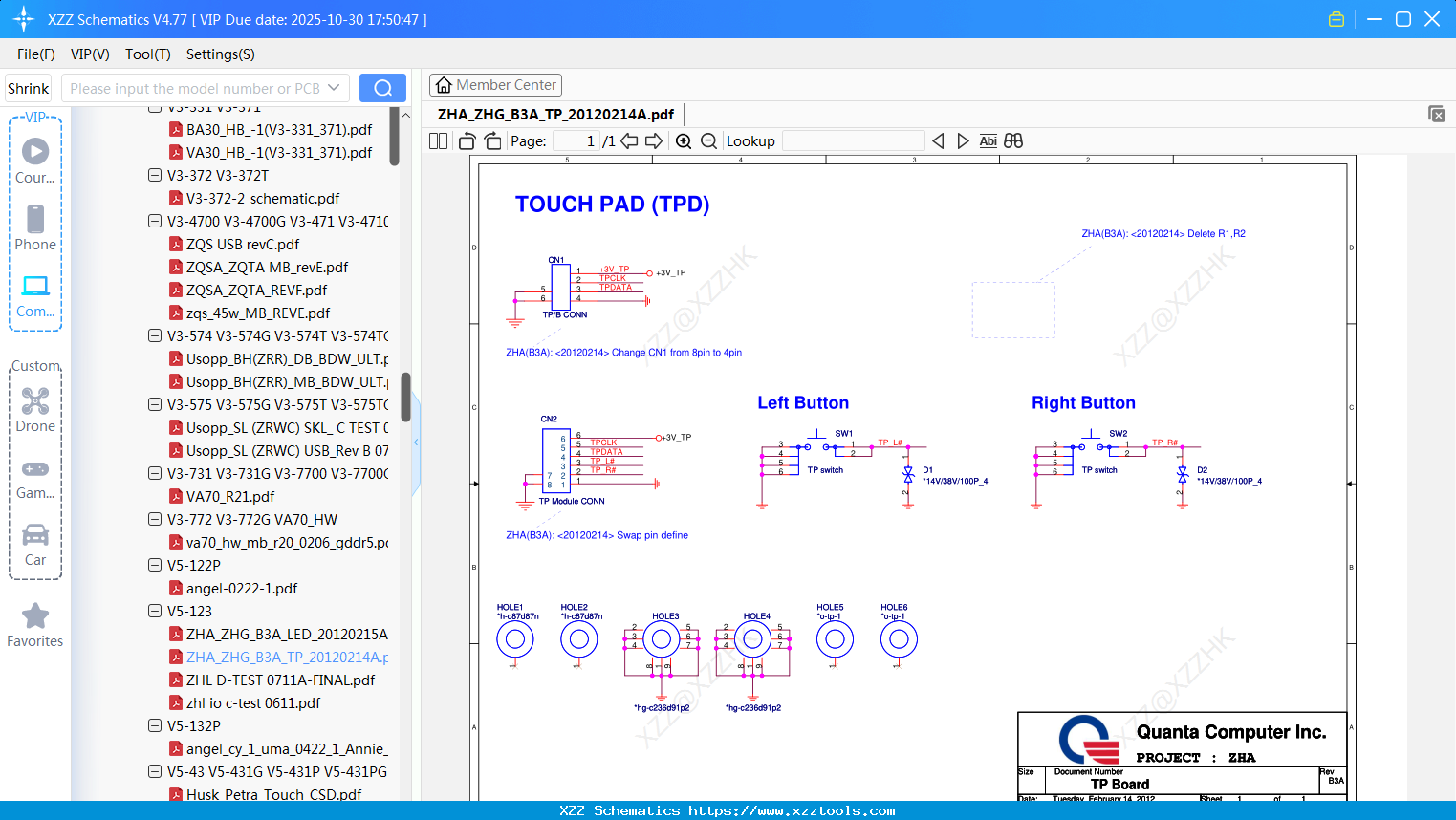Click the V5-43 V5-431G folder expander
1456x820 pixels.
point(155,771)
